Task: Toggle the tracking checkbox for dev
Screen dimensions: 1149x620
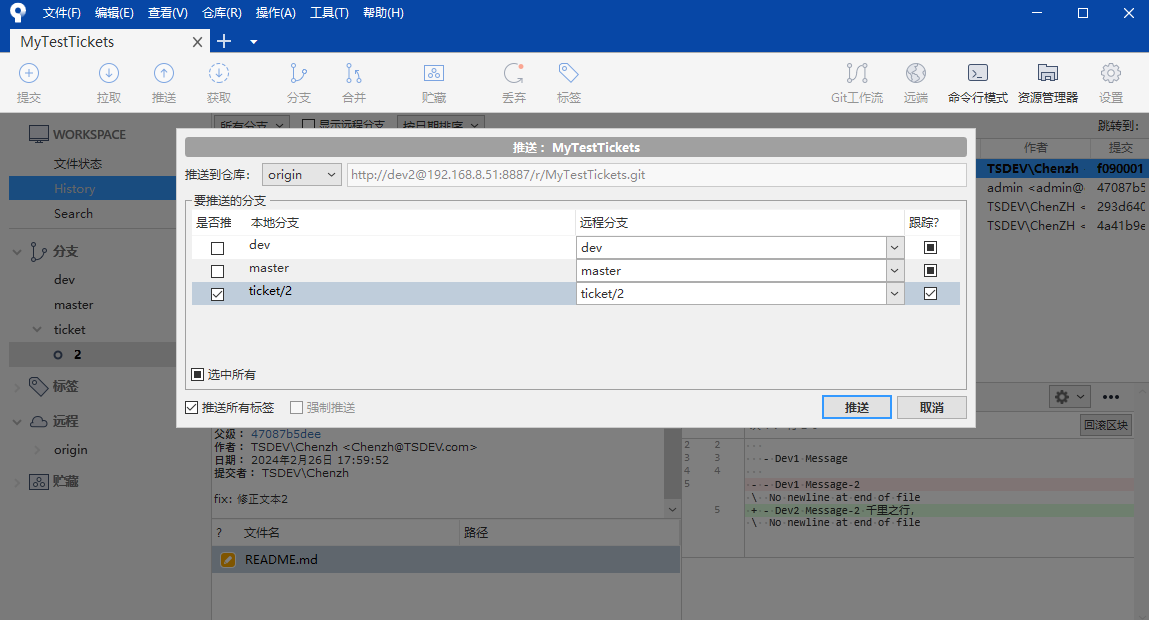Action: (931, 248)
